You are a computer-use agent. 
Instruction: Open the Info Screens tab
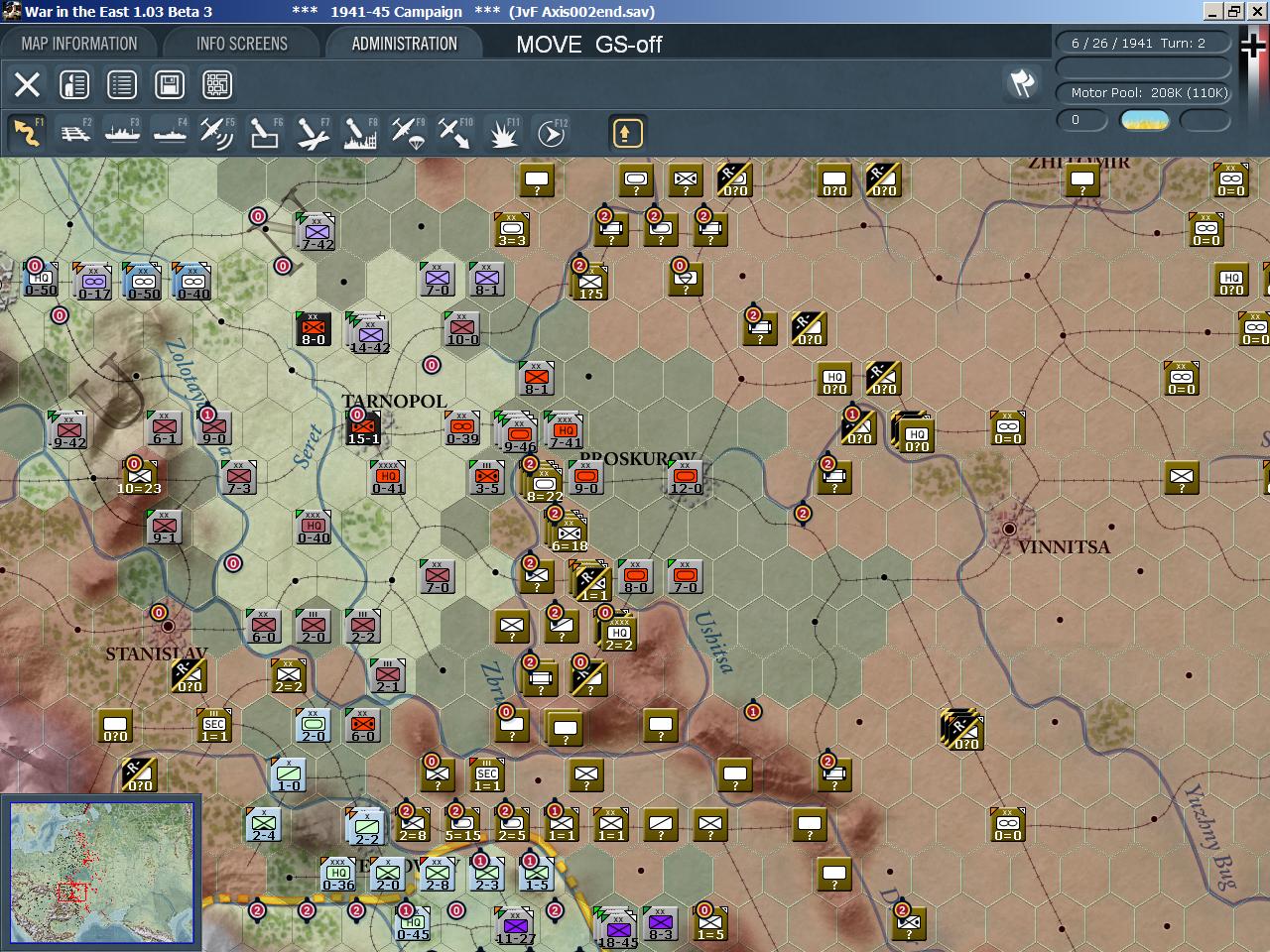[x=242, y=44]
